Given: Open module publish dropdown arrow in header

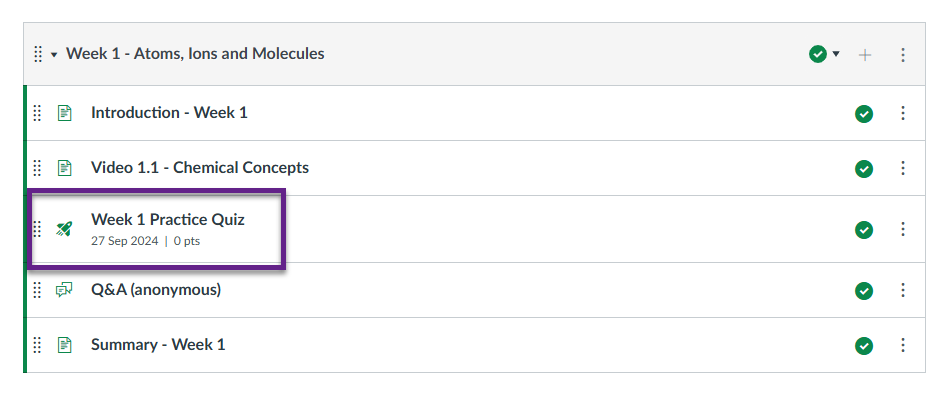Looking at the screenshot, I should (x=836, y=54).
